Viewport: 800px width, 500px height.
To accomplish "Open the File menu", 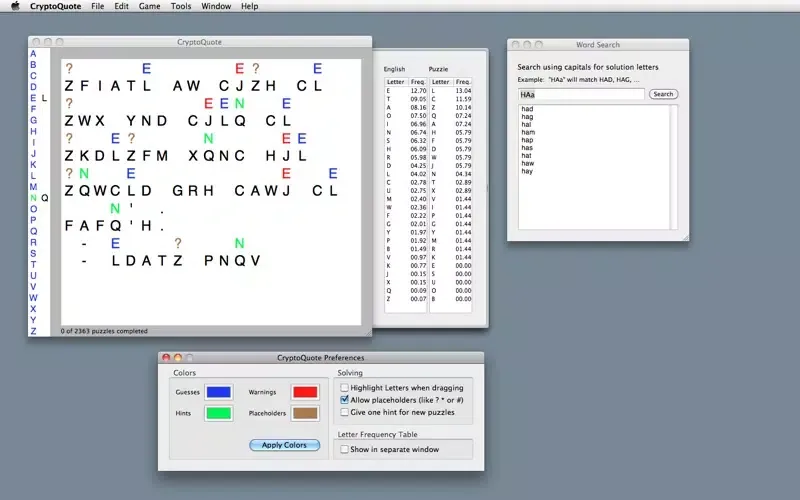I will [97, 6].
